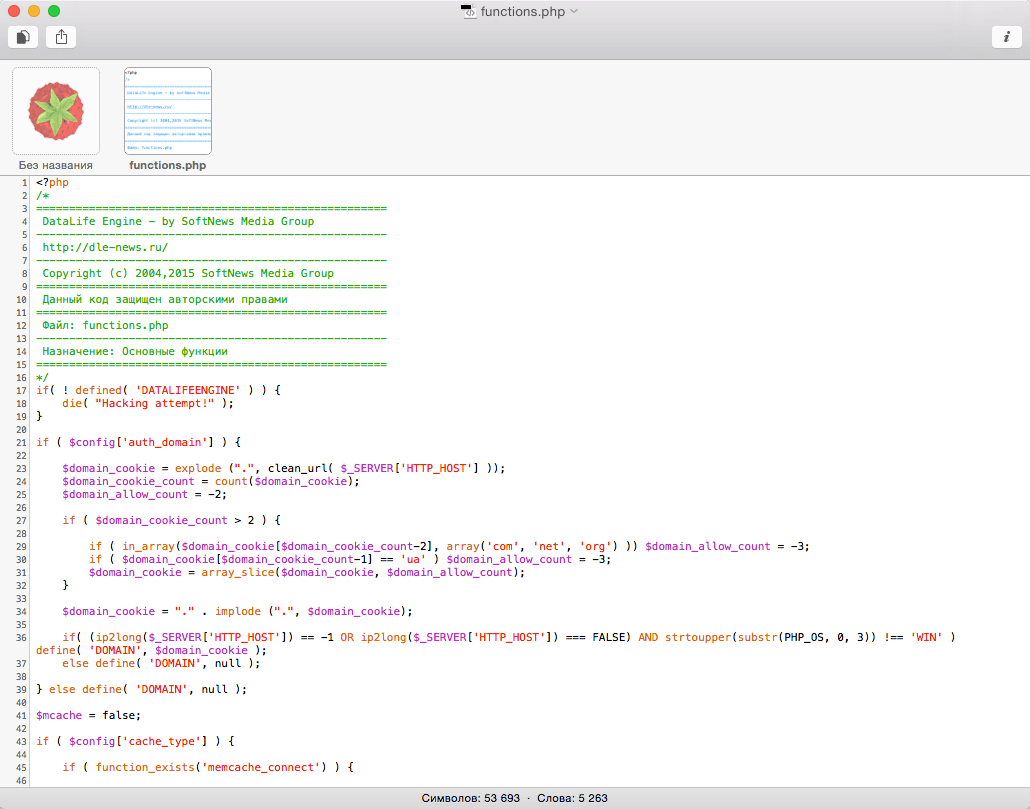Expand the functions.php title dropdown chevron
1030x809 pixels.
point(574,11)
